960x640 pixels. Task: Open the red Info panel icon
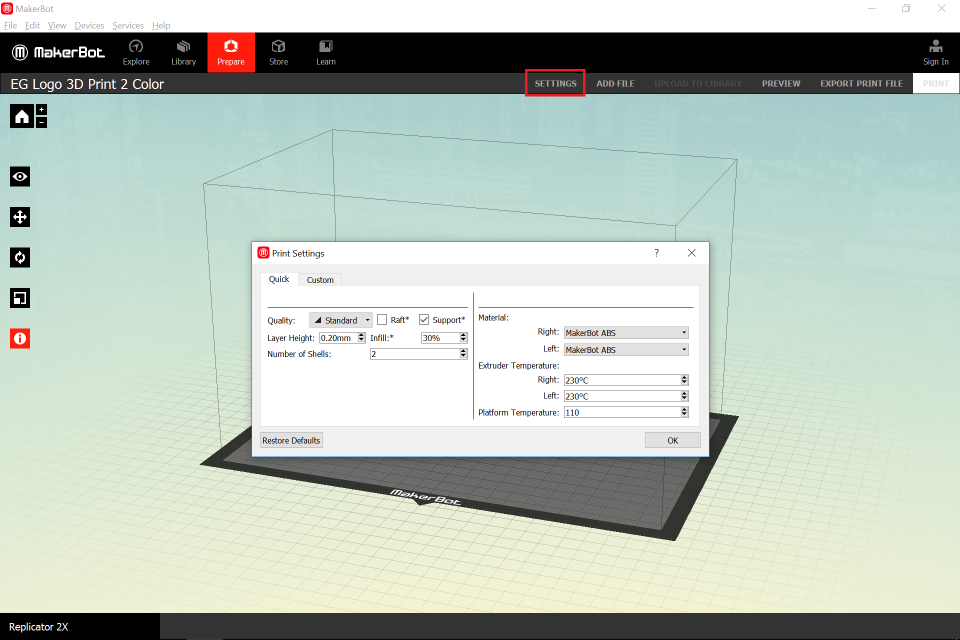tap(20, 339)
